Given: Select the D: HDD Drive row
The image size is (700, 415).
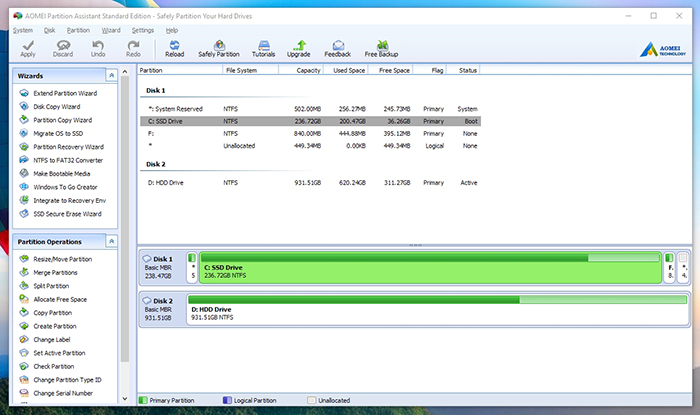Looking at the screenshot, I should pos(310,183).
